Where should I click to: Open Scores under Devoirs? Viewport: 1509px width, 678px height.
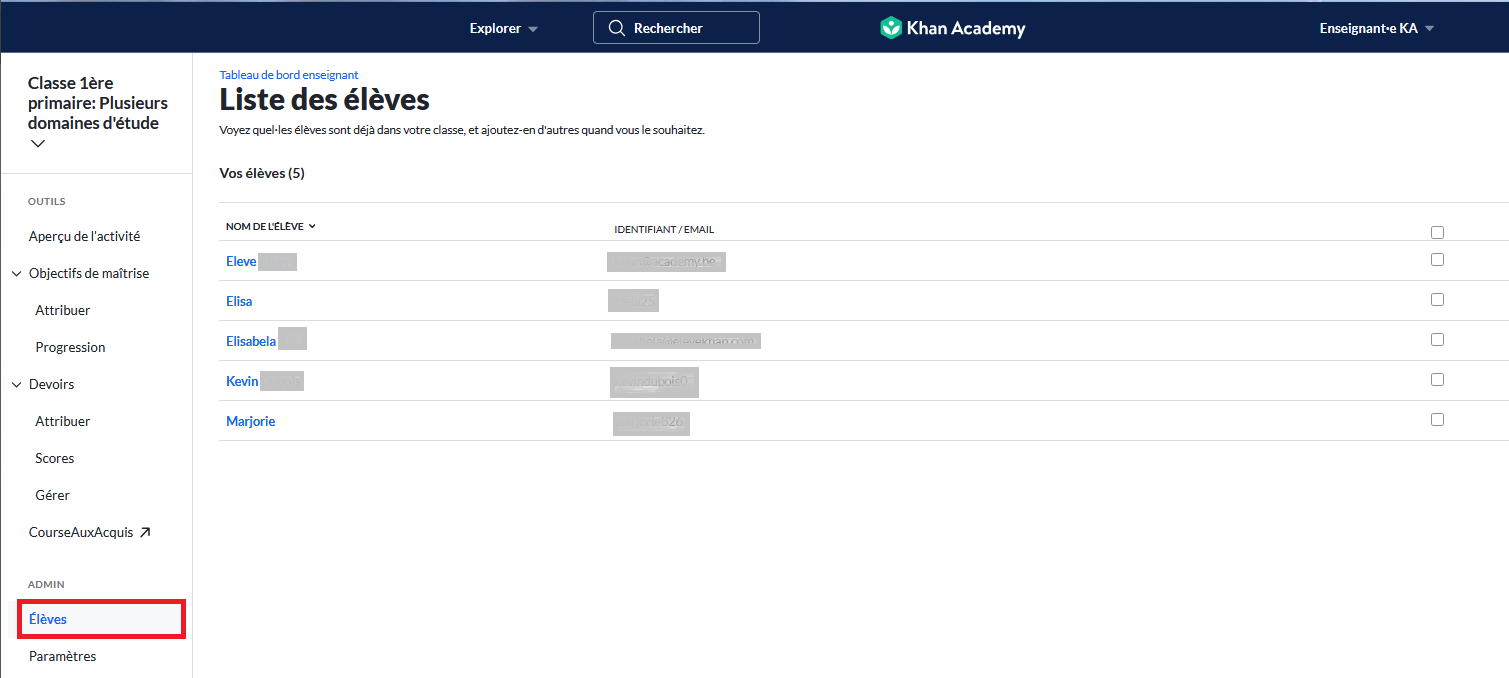tap(55, 459)
